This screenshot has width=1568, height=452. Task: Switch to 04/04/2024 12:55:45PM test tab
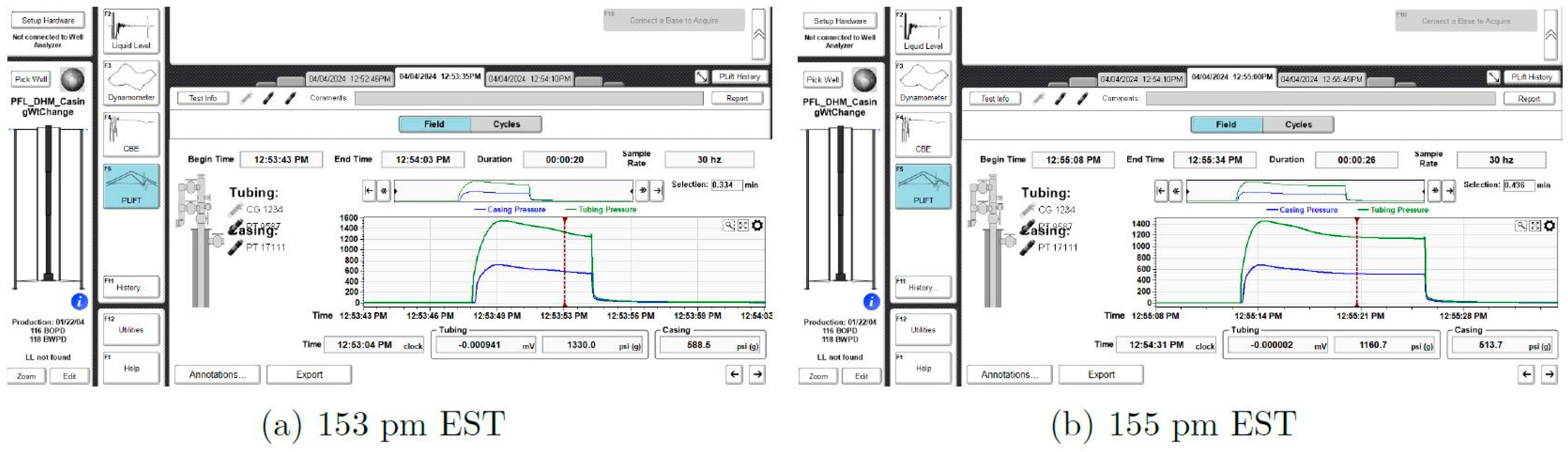1321,80
